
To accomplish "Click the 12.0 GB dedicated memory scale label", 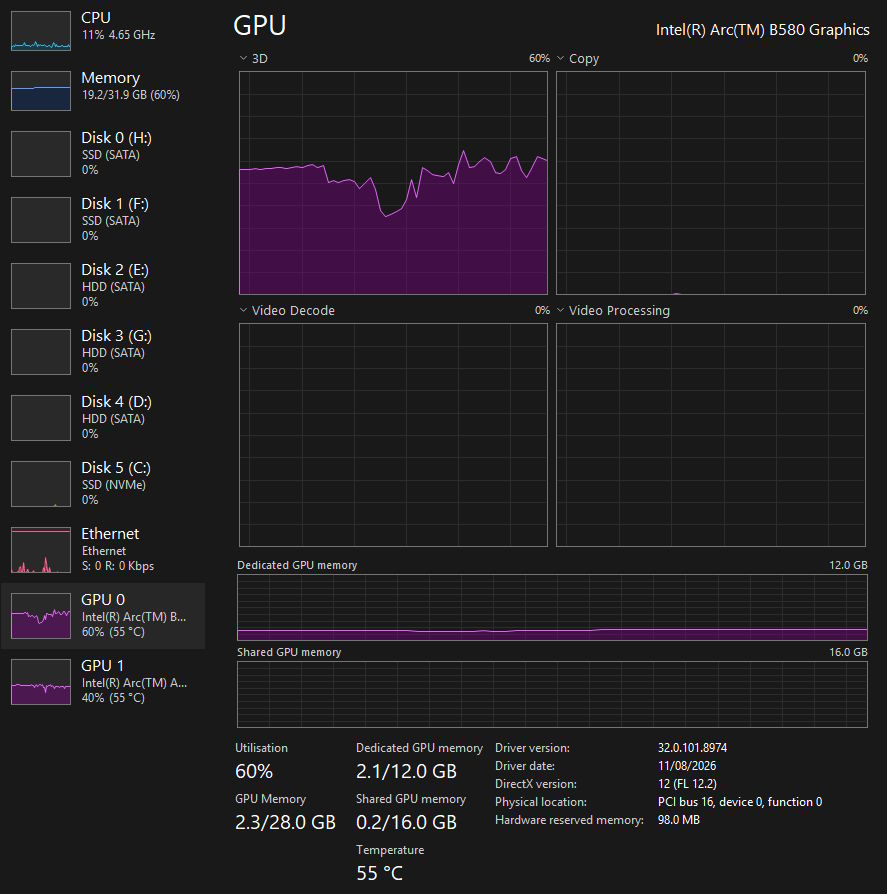I will pos(848,565).
